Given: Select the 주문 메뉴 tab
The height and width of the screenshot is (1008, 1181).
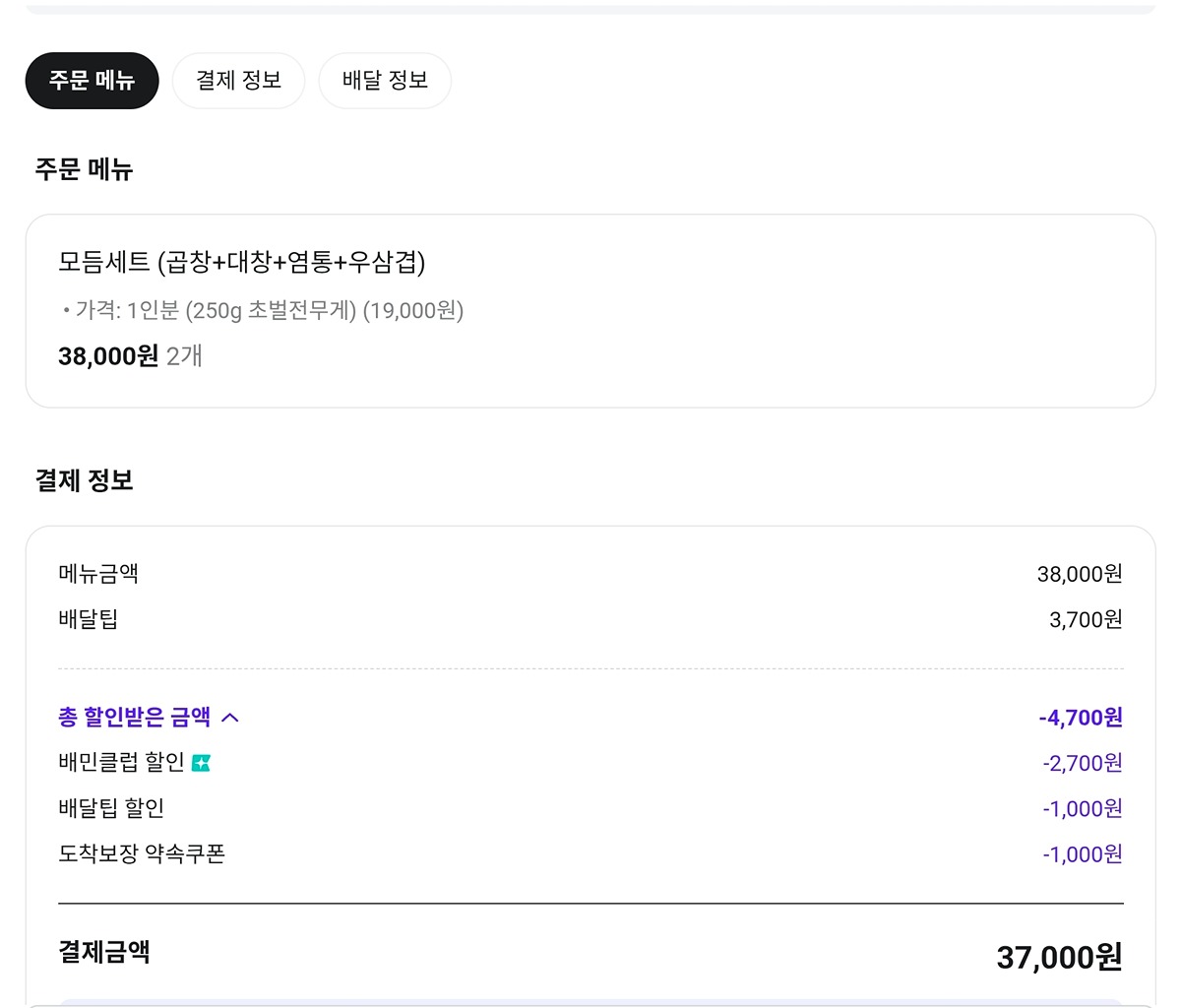Looking at the screenshot, I should pos(92,81).
